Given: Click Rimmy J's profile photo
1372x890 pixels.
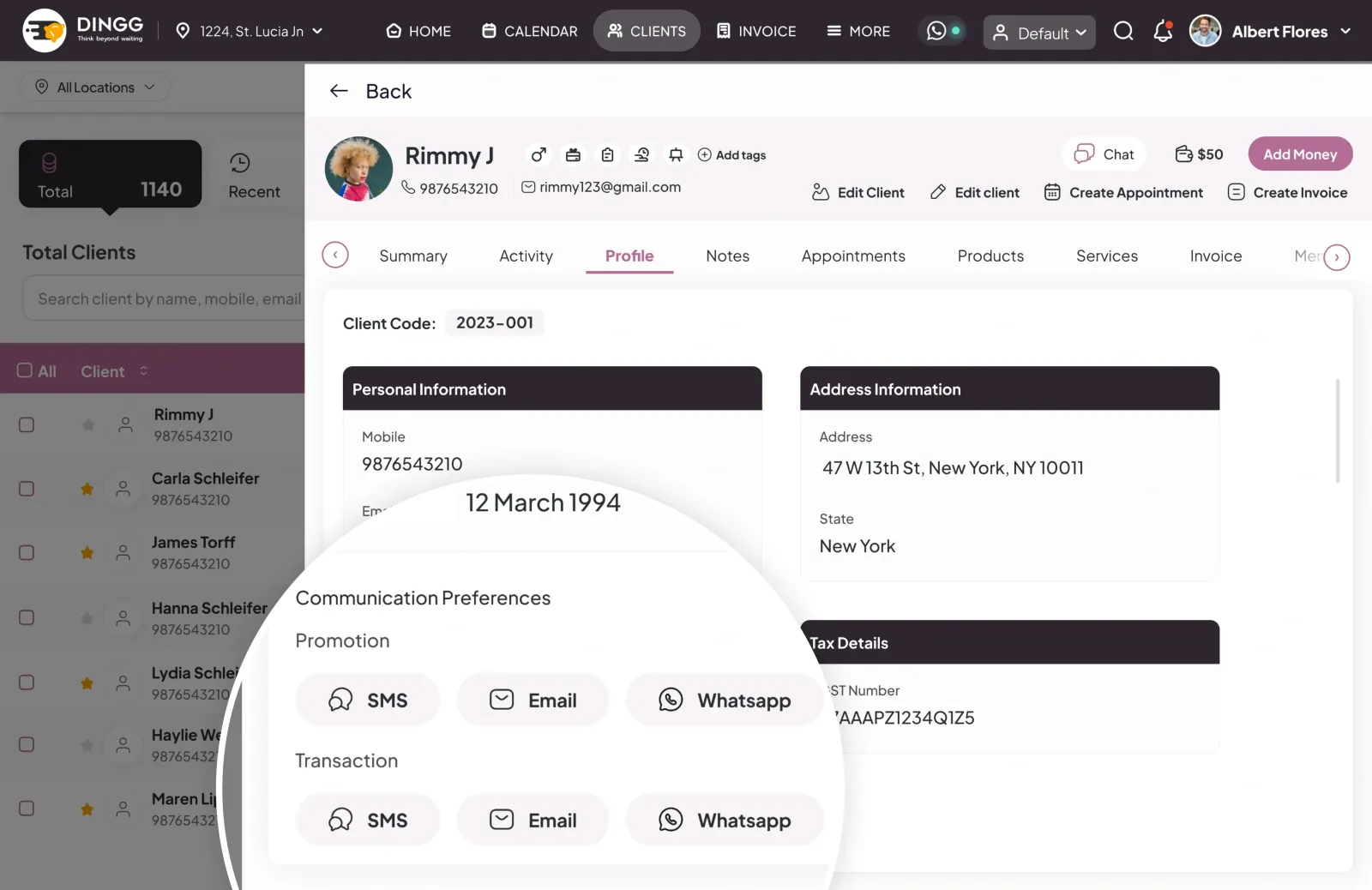Looking at the screenshot, I should click(358, 169).
